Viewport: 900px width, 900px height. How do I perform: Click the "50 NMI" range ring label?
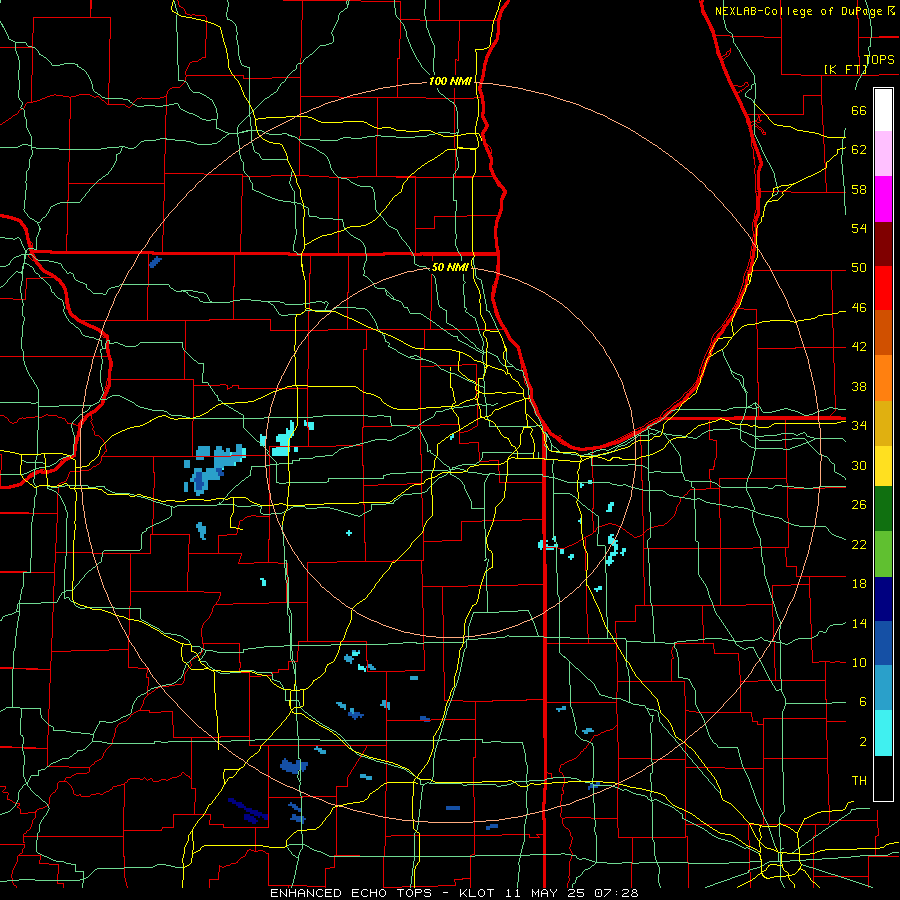(449, 267)
